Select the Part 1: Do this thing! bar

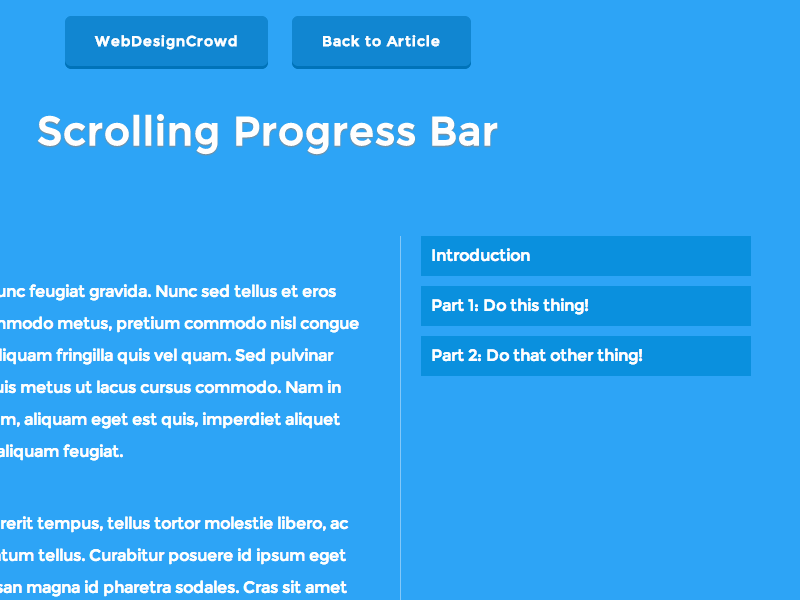(585, 306)
